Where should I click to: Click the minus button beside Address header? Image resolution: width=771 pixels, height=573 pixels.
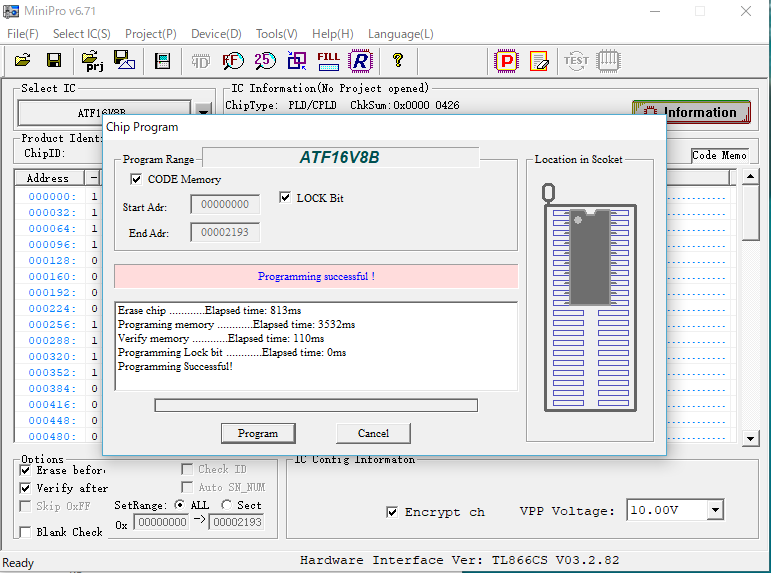93,178
